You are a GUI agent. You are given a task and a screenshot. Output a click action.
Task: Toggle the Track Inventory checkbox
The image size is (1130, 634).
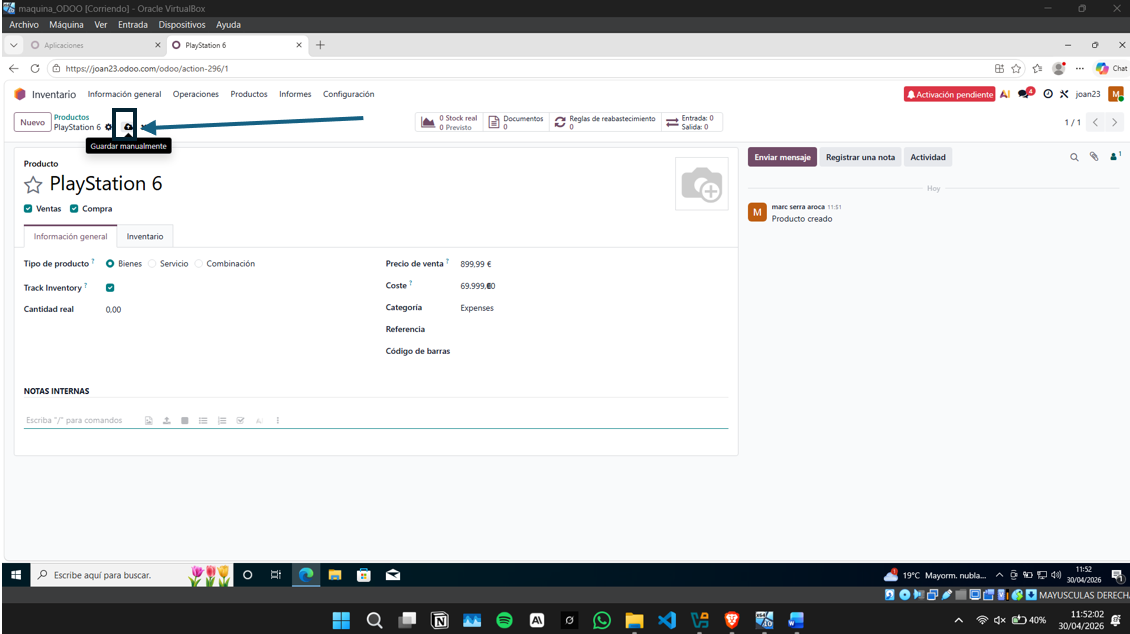(x=110, y=287)
